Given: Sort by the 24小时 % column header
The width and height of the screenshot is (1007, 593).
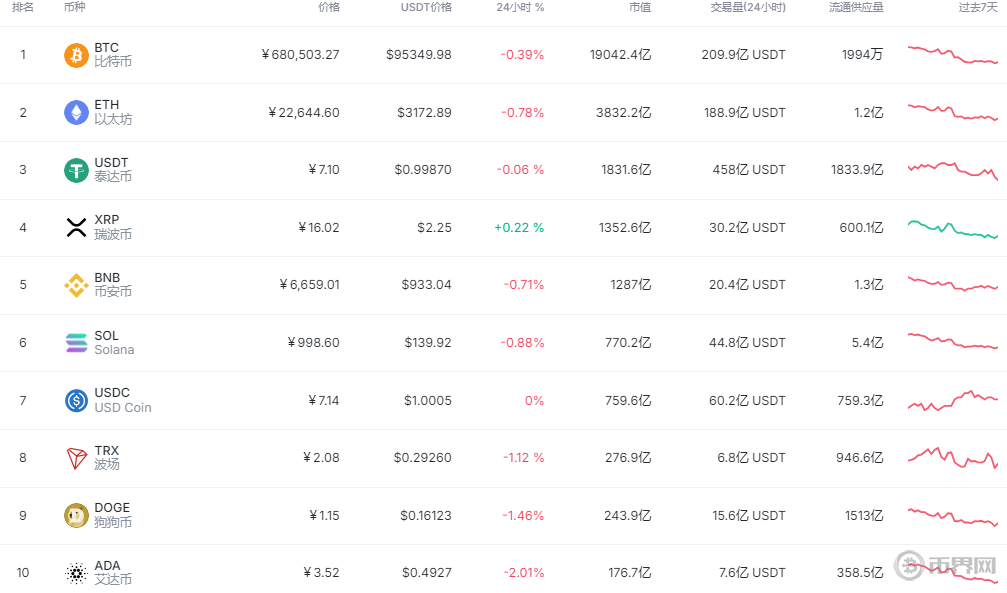Looking at the screenshot, I should click(x=520, y=8).
